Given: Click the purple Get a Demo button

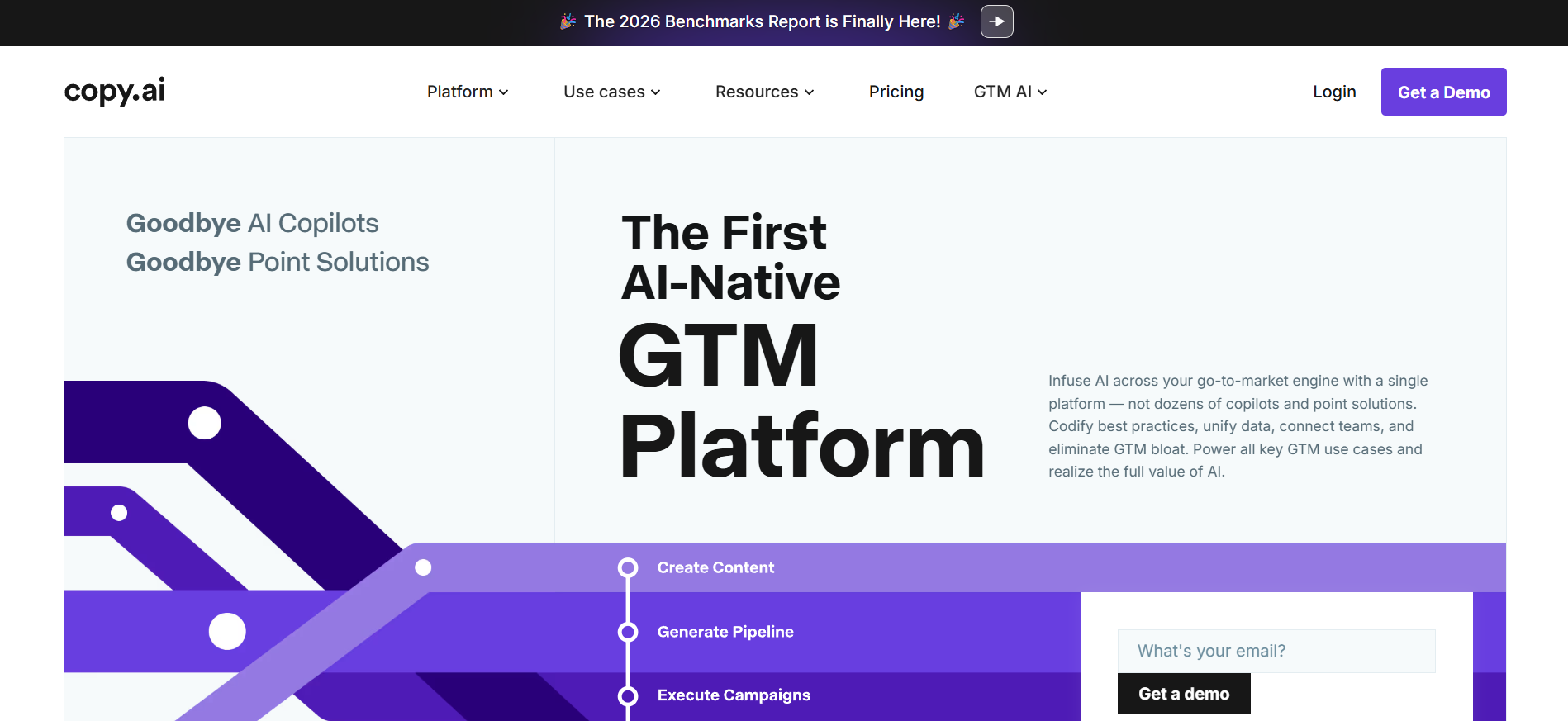Looking at the screenshot, I should point(1443,92).
